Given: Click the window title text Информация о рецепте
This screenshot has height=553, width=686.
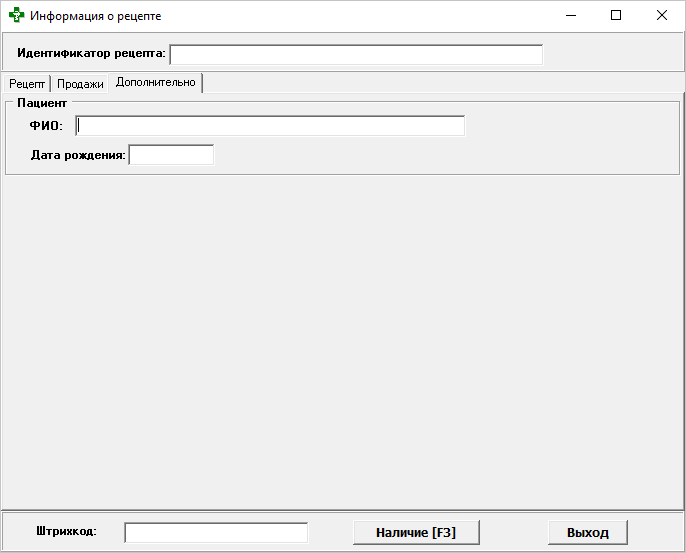Looking at the screenshot, I should click(x=95, y=16).
